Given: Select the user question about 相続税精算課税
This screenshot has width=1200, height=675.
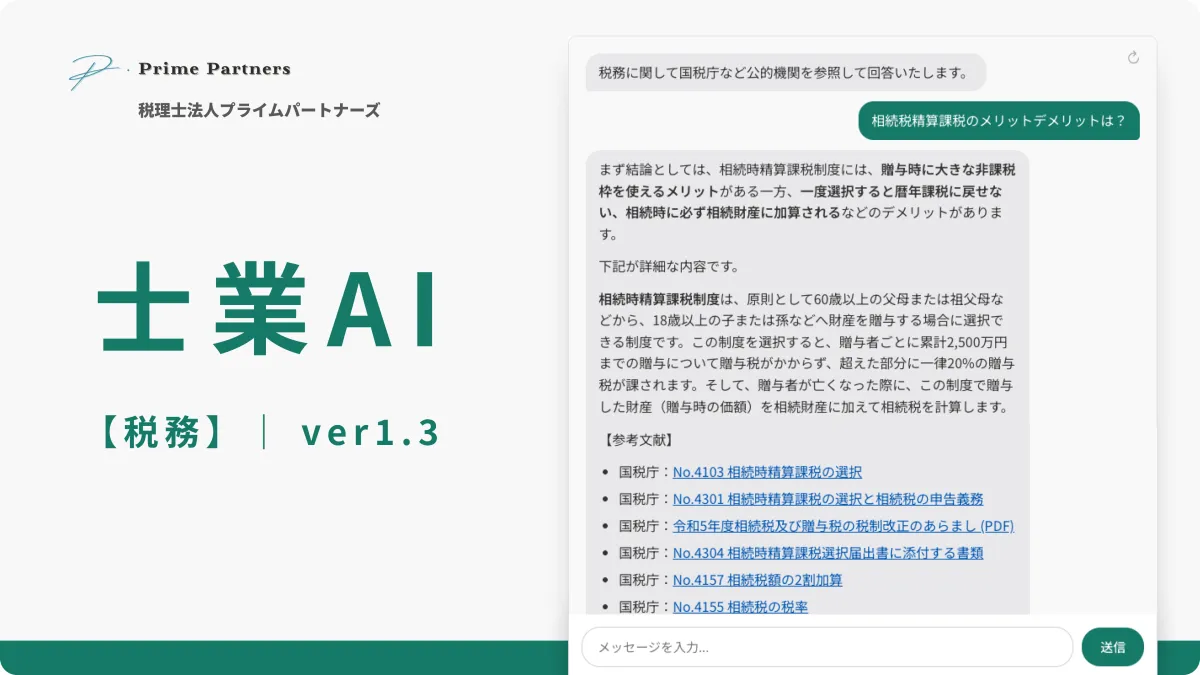Looking at the screenshot, I should click(998, 121).
